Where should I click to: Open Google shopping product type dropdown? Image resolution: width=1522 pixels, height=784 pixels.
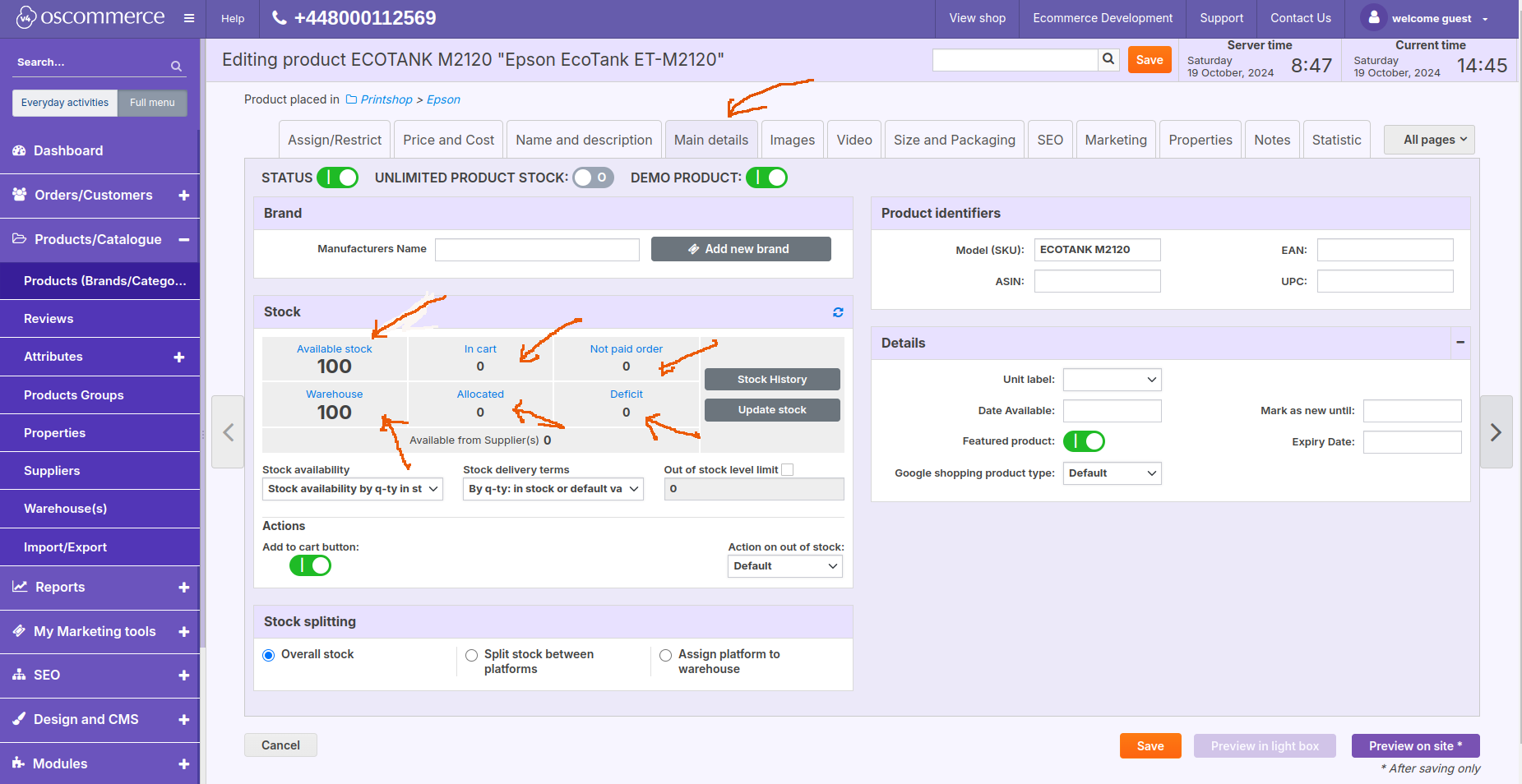(1112, 473)
